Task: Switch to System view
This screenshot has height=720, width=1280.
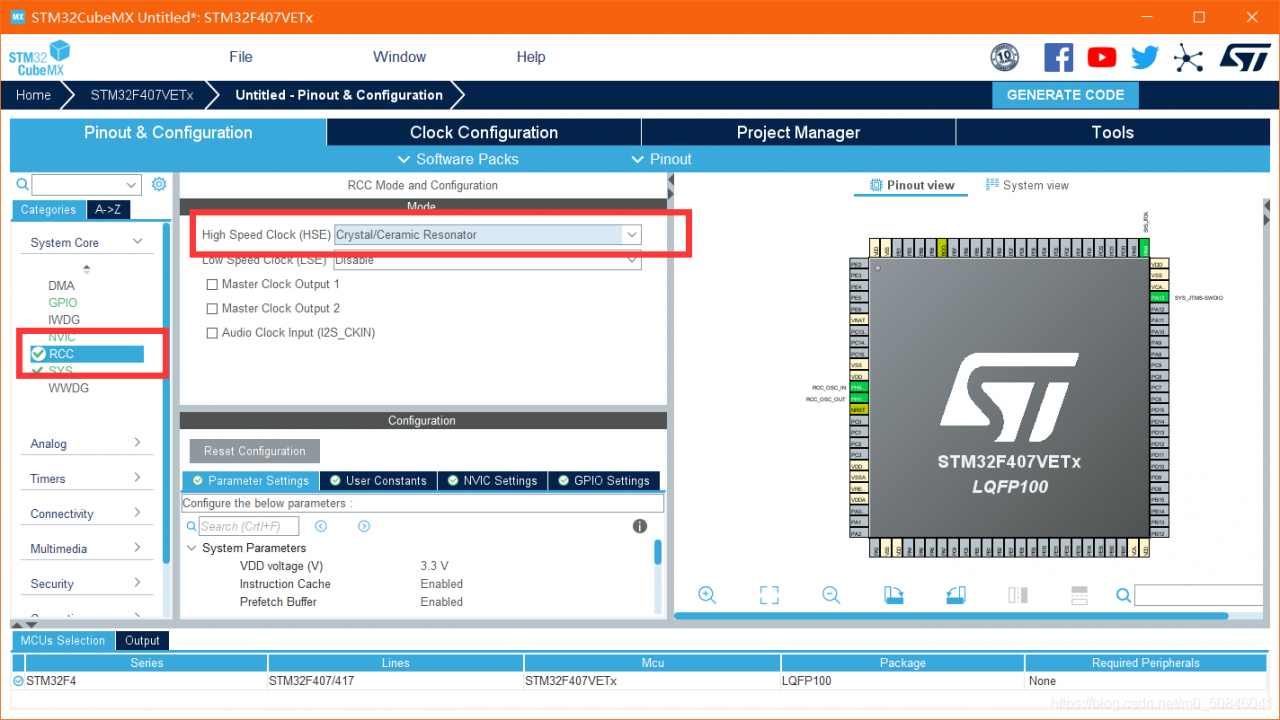Action: (1027, 185)
